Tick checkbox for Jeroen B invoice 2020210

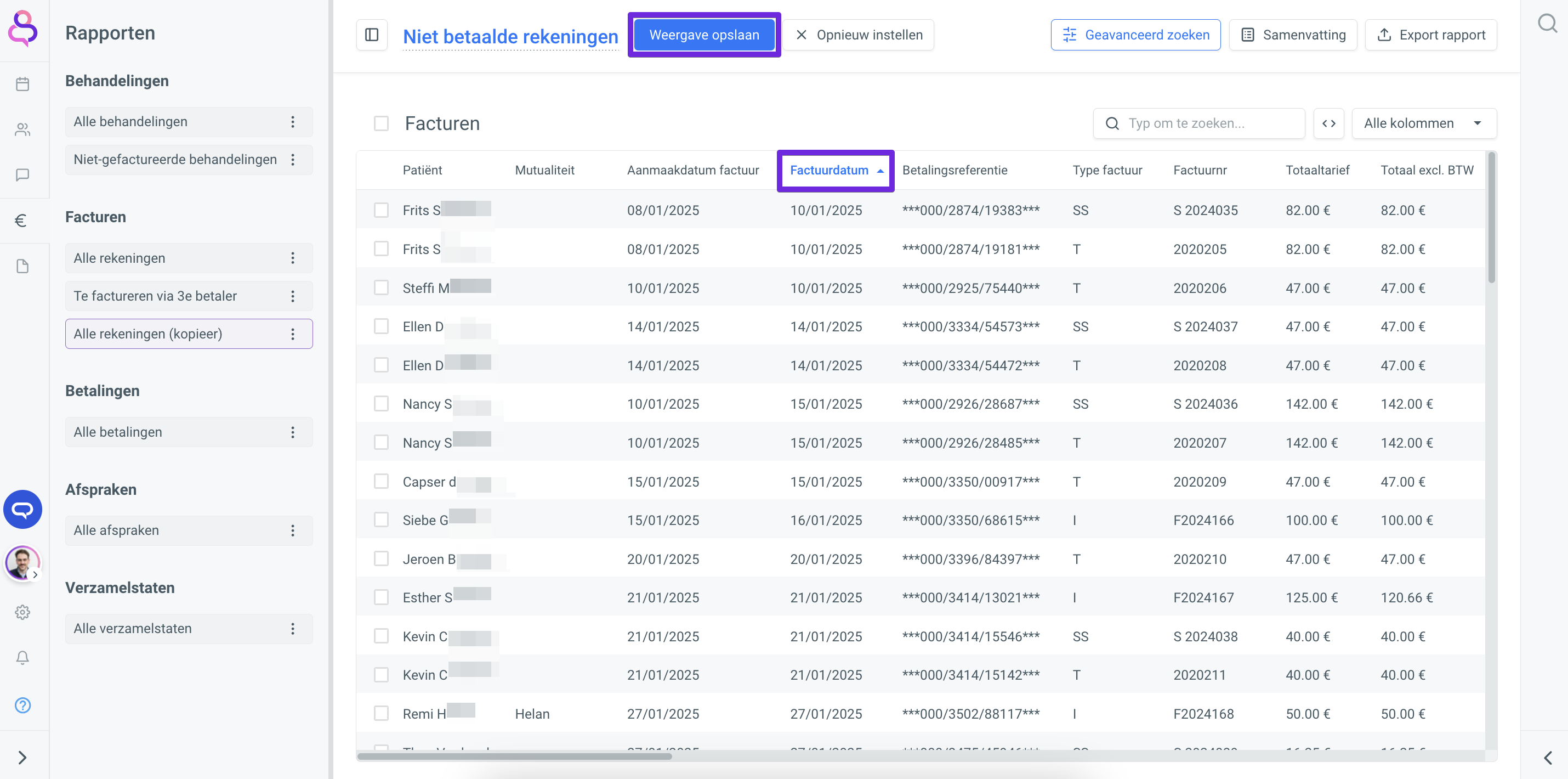click(381, 558)
